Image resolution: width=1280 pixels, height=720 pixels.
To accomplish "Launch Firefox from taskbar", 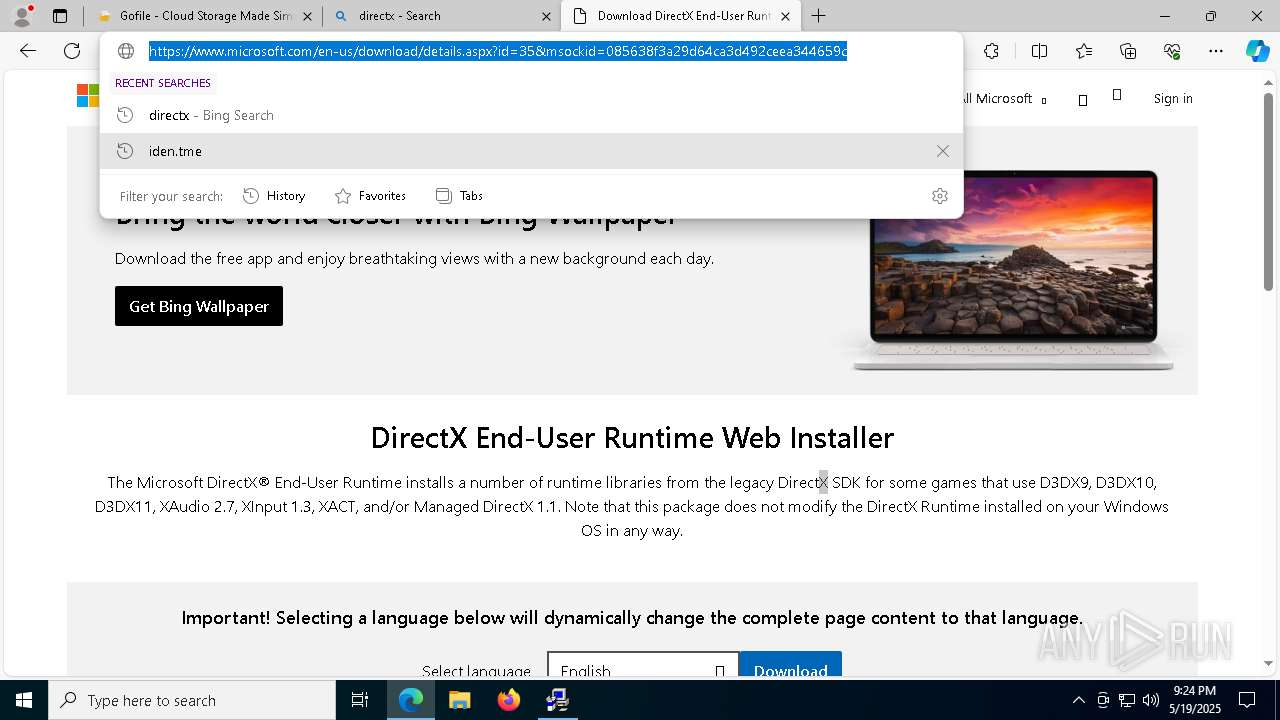I will [509, 700].
